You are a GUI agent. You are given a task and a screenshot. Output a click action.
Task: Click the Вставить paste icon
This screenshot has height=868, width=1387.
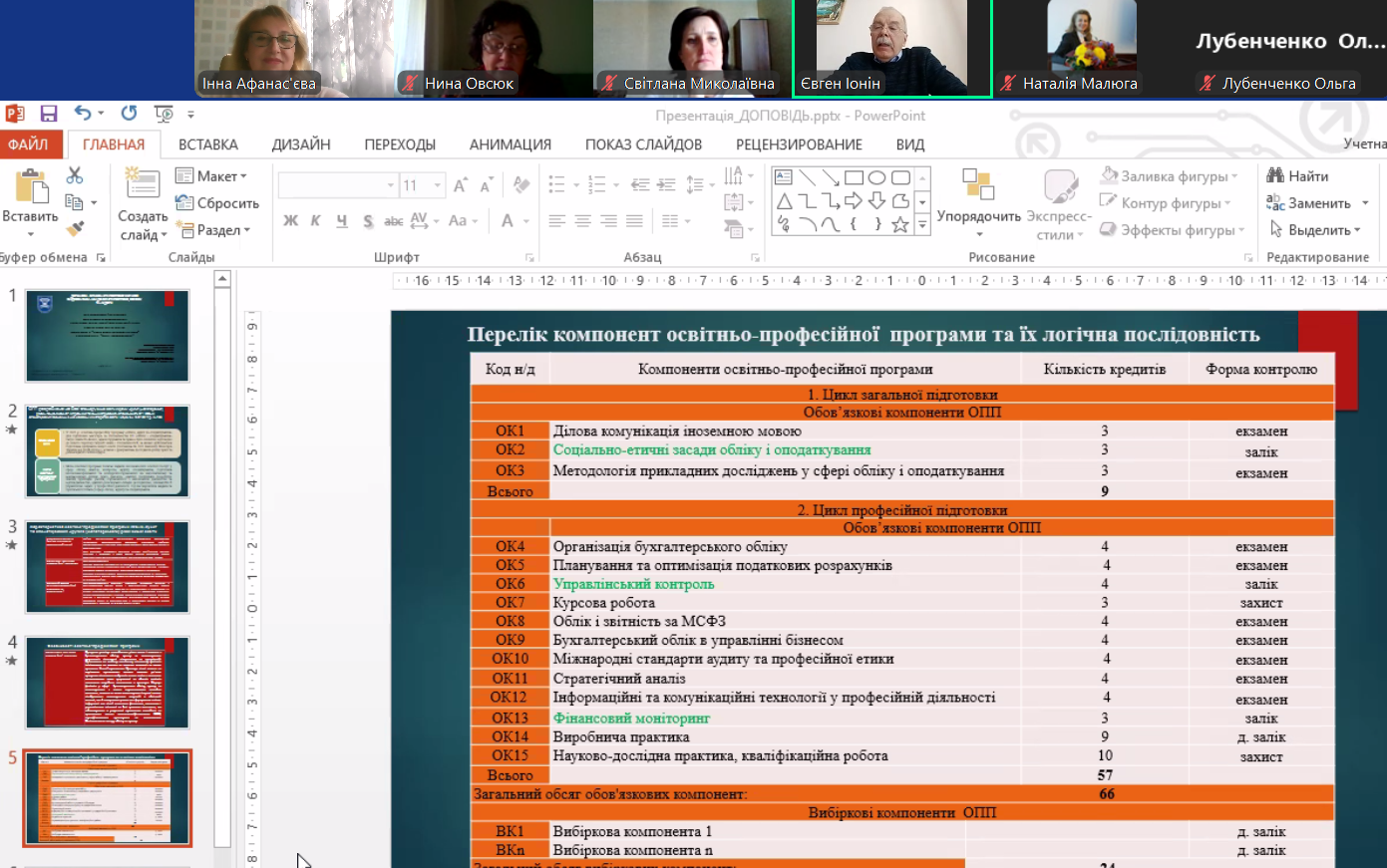30,187
